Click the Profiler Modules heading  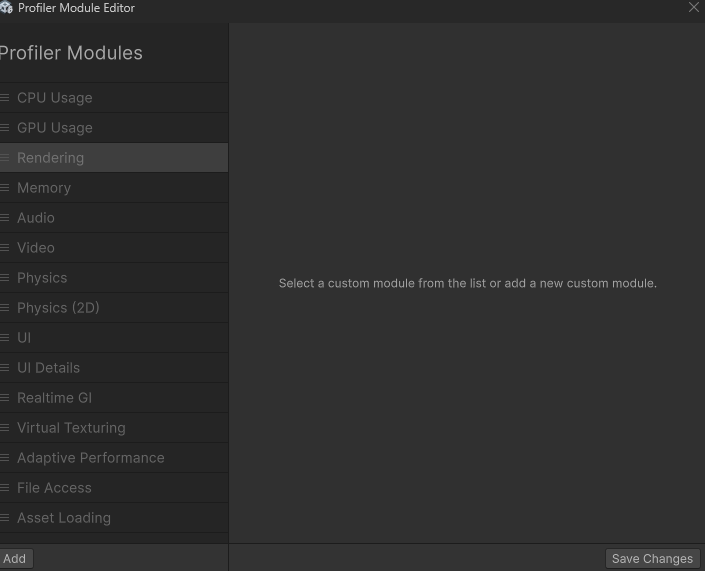(x=71, y=53)
